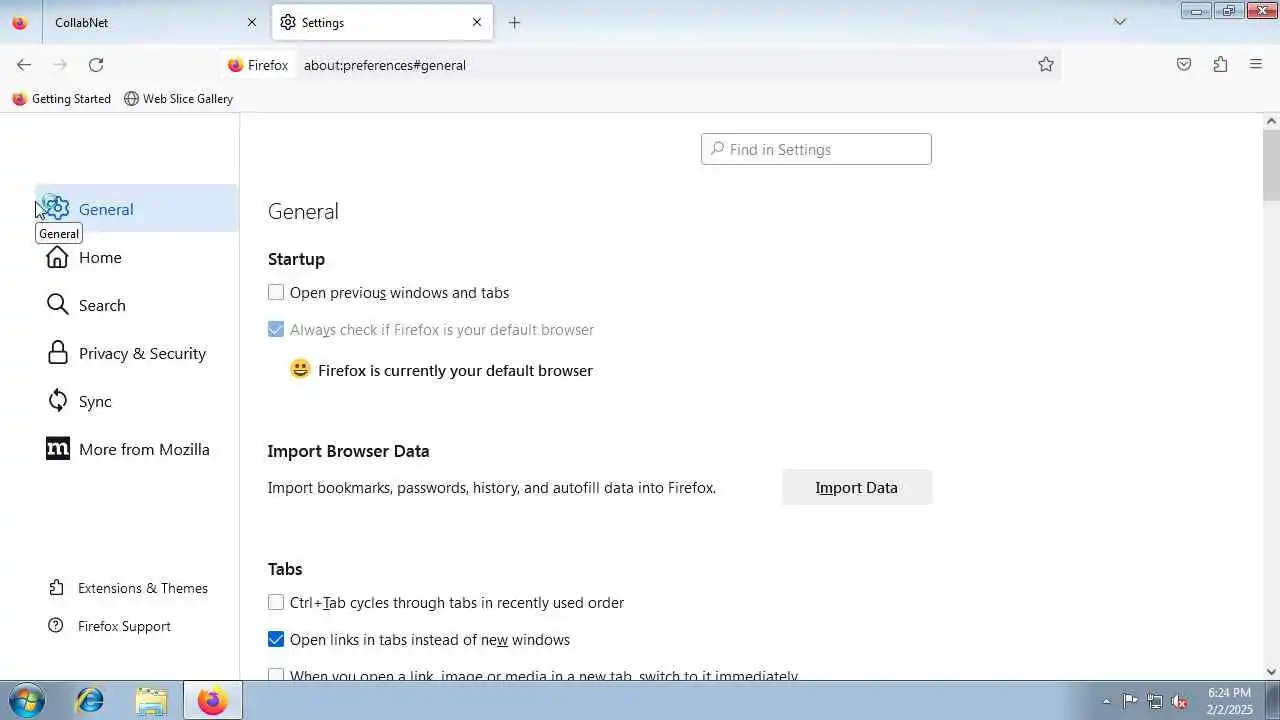This screenshot has height=720, width=1280.
Task: Click the Import Data button
Action: pos(857,487)
